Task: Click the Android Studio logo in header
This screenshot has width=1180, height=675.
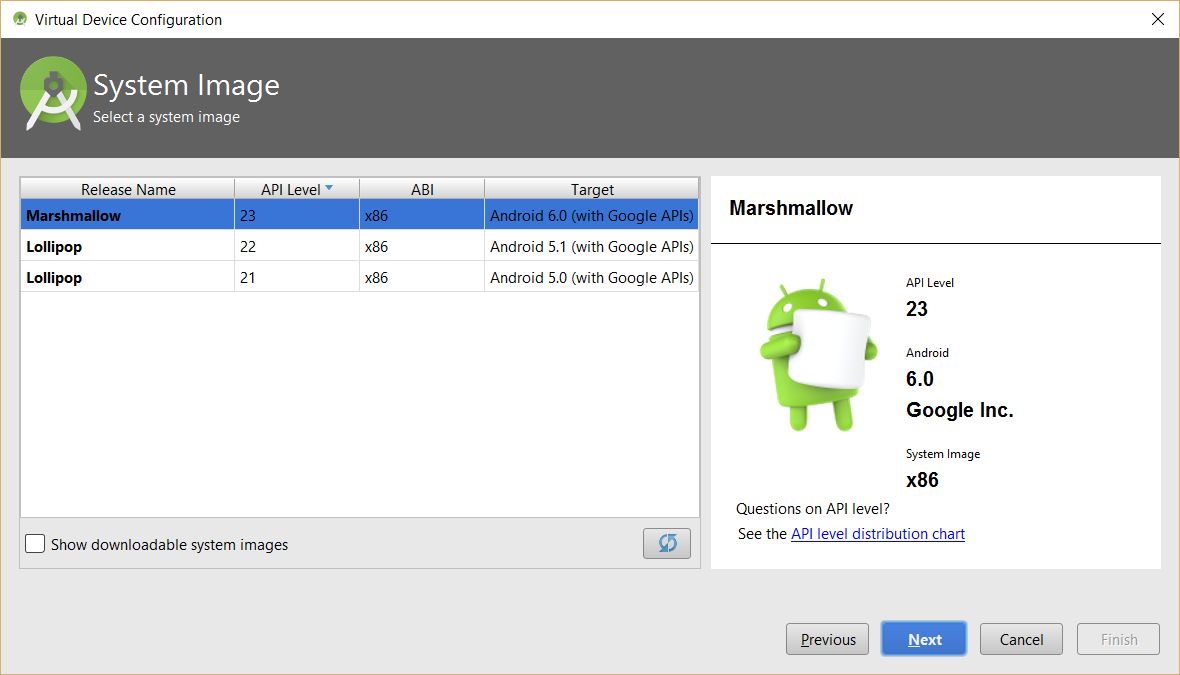Action: 53,93
